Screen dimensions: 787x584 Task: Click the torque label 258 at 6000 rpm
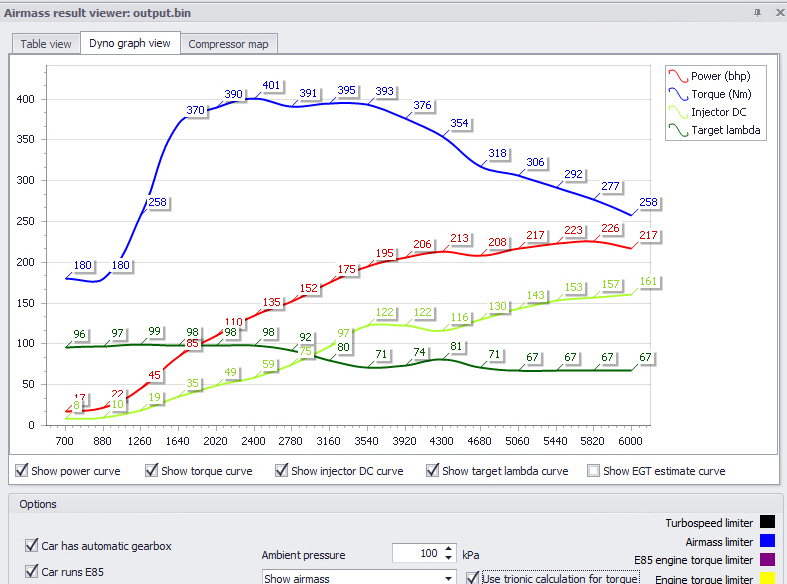(648, 202)
